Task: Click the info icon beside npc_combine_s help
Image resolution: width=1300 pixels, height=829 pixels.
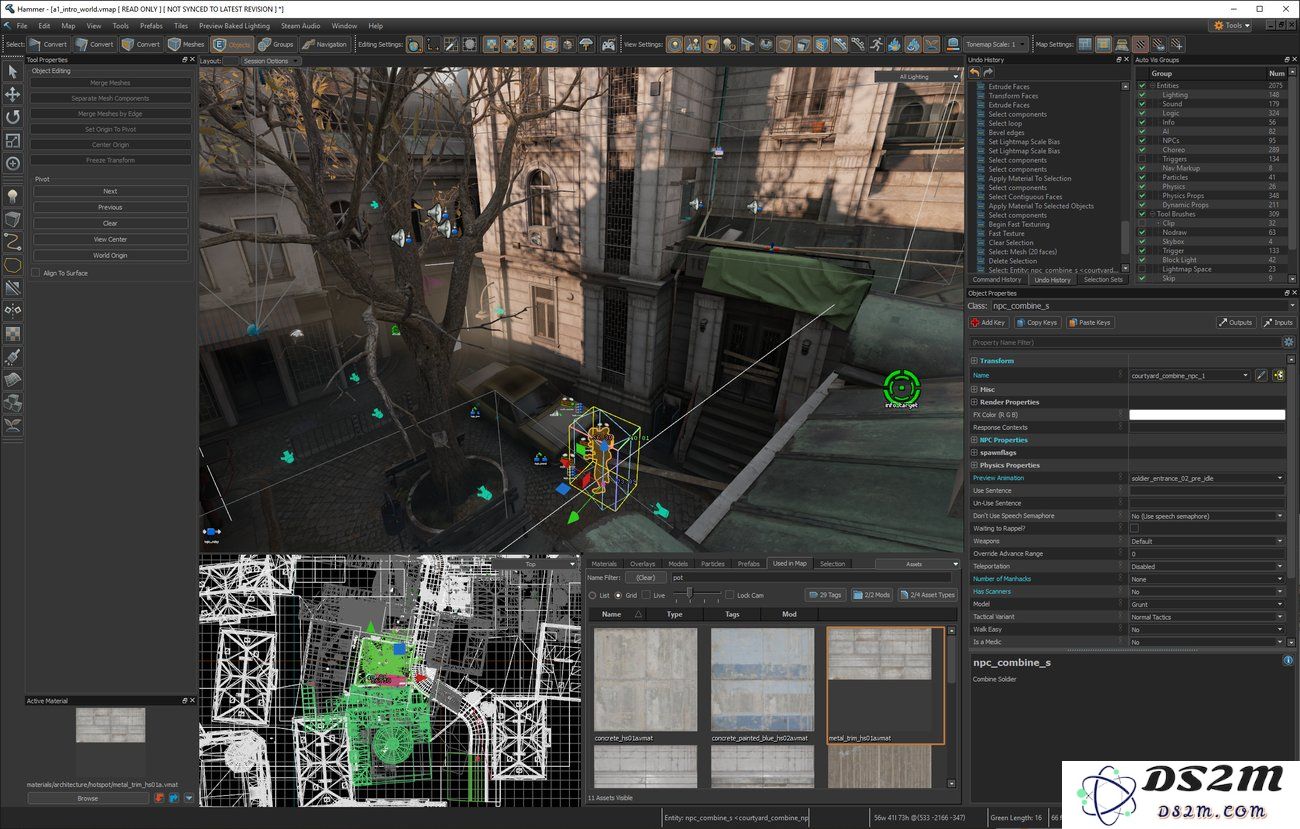Action: coord(1288,661)
